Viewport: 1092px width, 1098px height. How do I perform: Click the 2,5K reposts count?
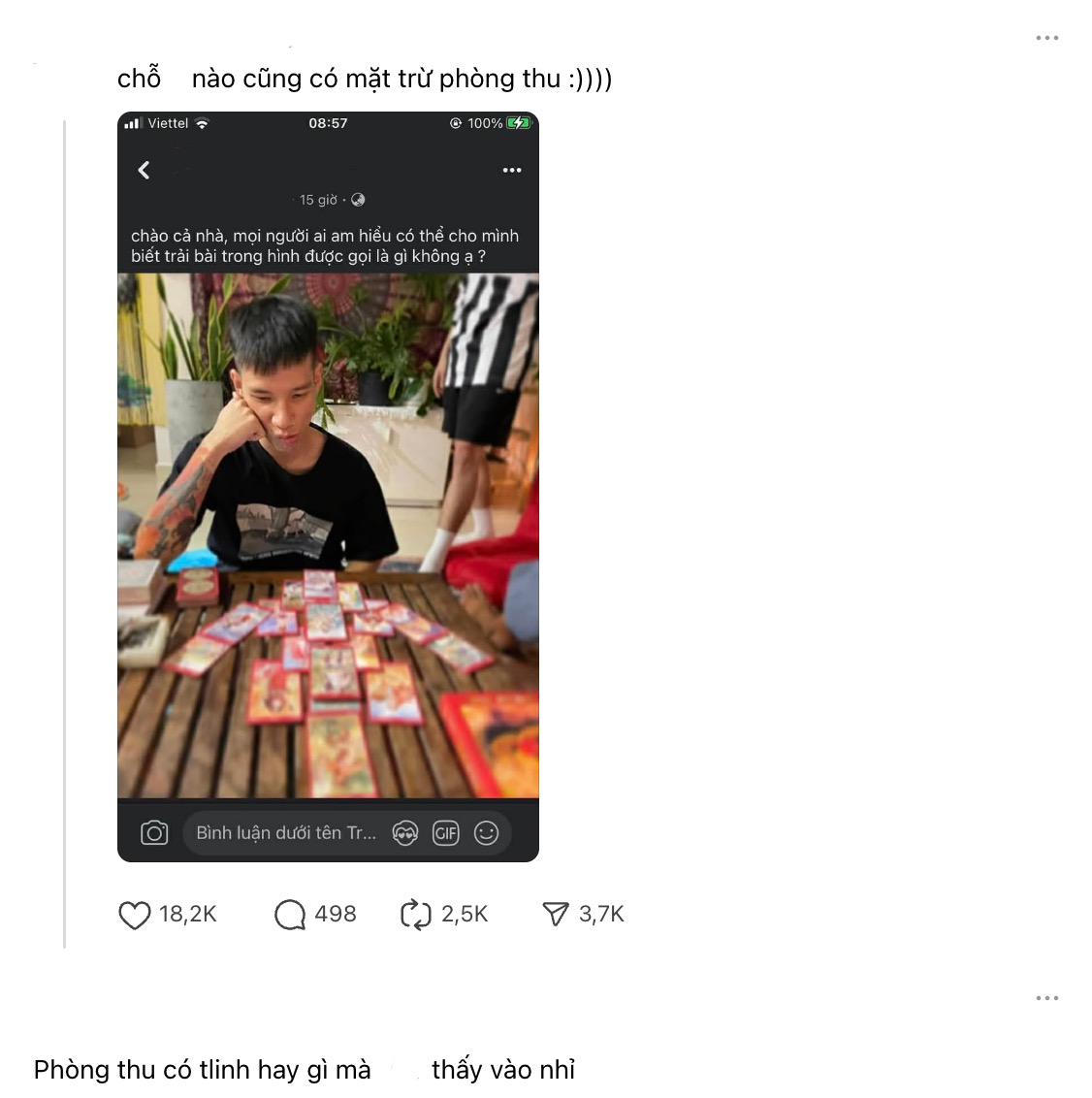coord(465,914)
